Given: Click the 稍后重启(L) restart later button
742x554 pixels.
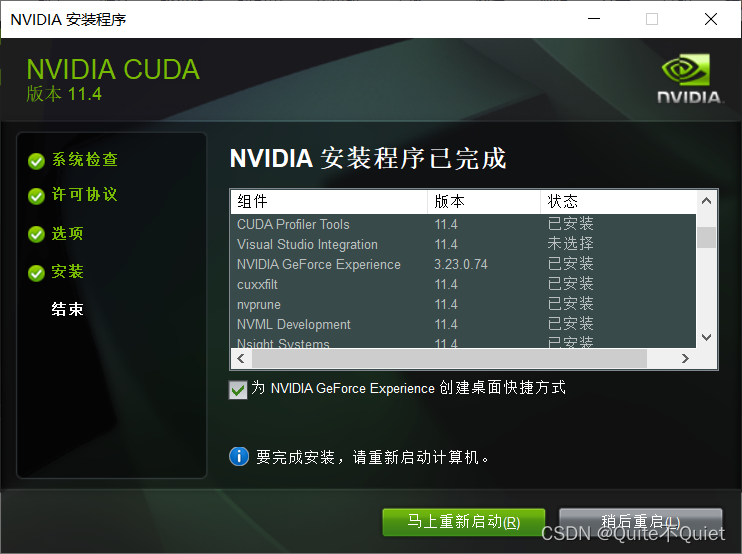Looking at the screenshot, I should tap(641, 522).
